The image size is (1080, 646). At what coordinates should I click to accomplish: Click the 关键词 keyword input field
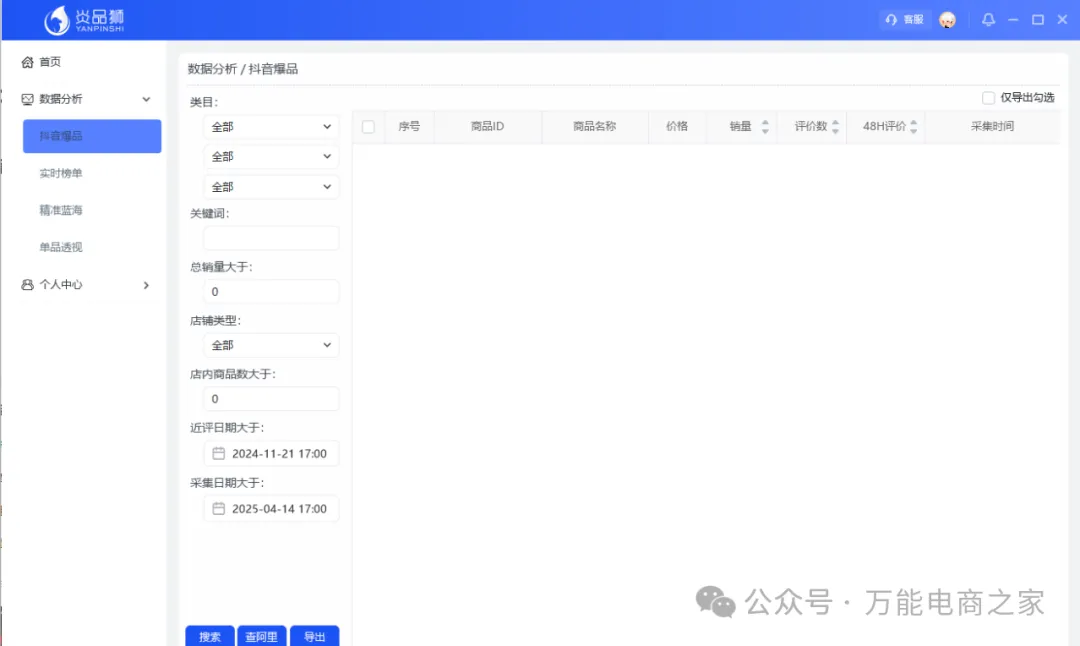271,238
